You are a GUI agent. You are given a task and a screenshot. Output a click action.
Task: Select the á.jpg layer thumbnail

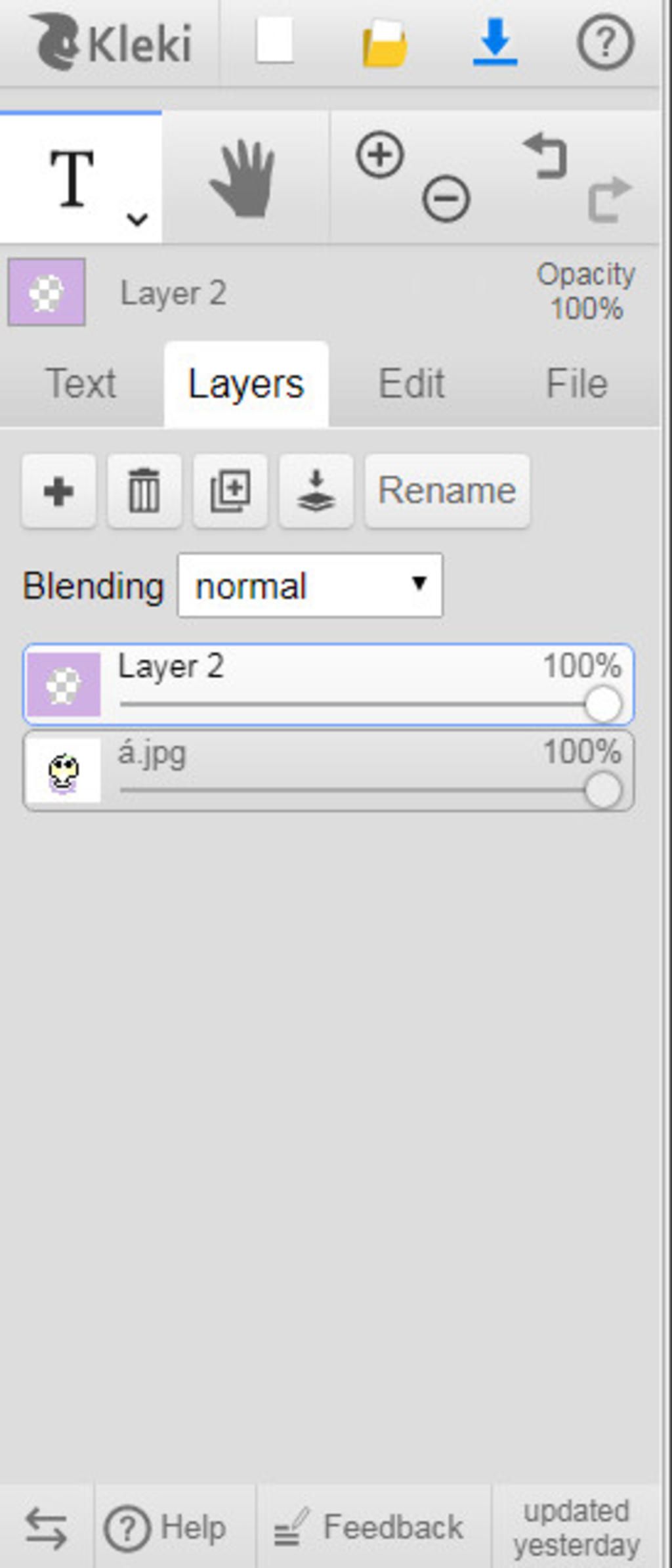click(x=64, y=771)
